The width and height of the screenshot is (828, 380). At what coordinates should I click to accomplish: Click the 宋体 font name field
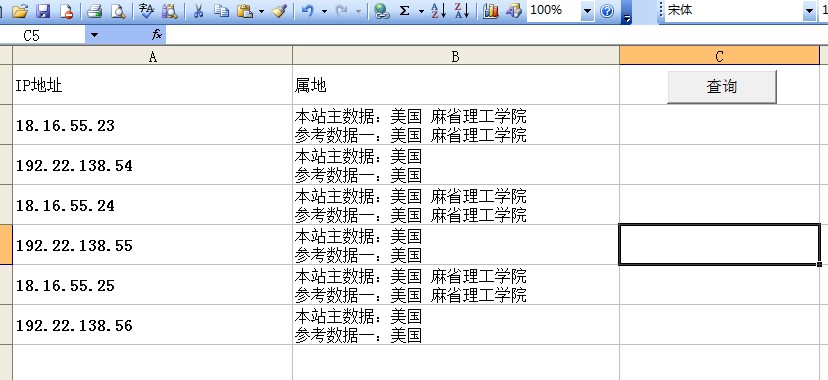pyautogui.click(x=733, y=11)
